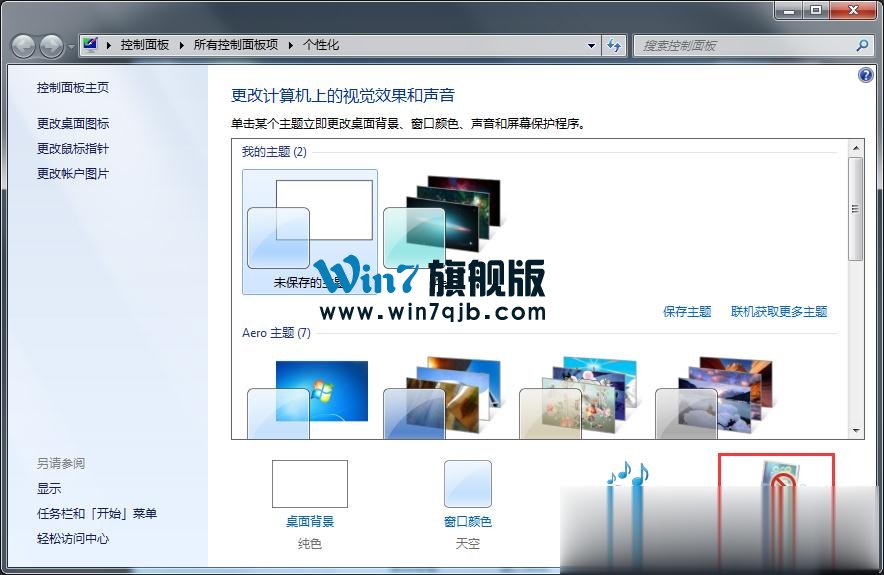This screenshot has height=575, width=884.
Task: Open 任务栏和「开始」菜单 link
Action: [x=97, y=514]
